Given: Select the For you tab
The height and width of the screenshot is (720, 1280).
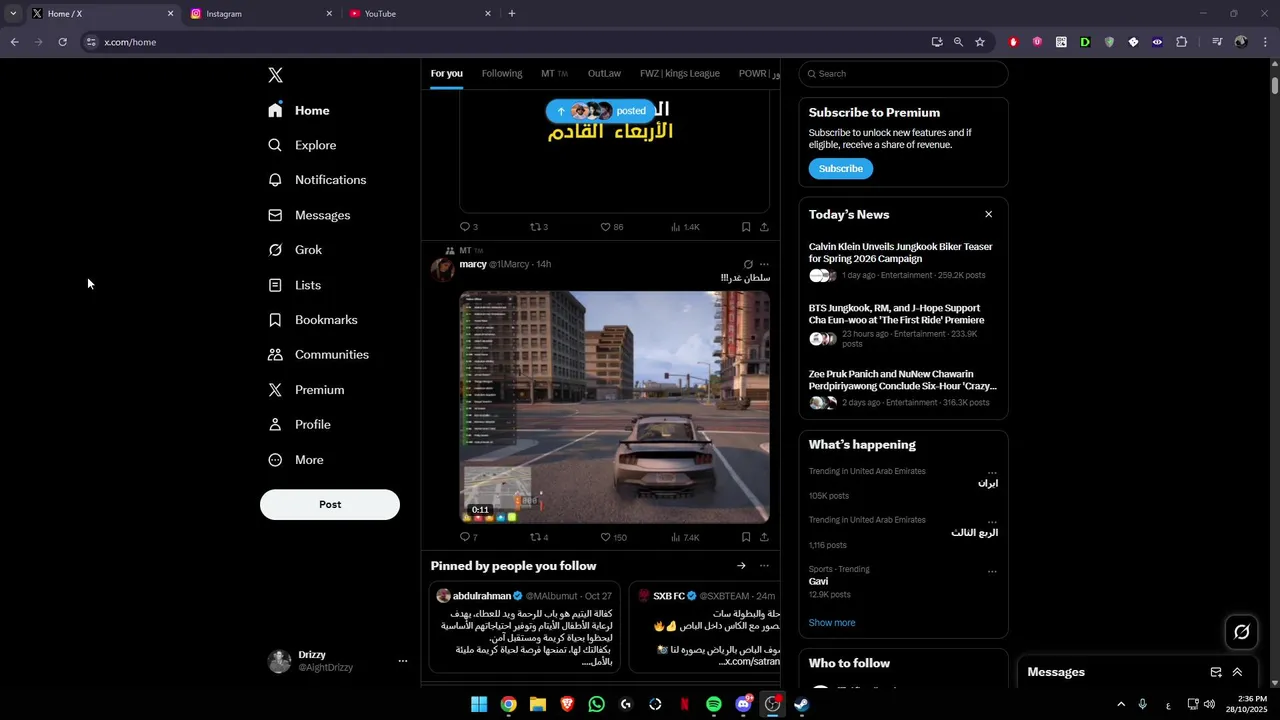Looking at the screenshot, I should coord(447,73).
